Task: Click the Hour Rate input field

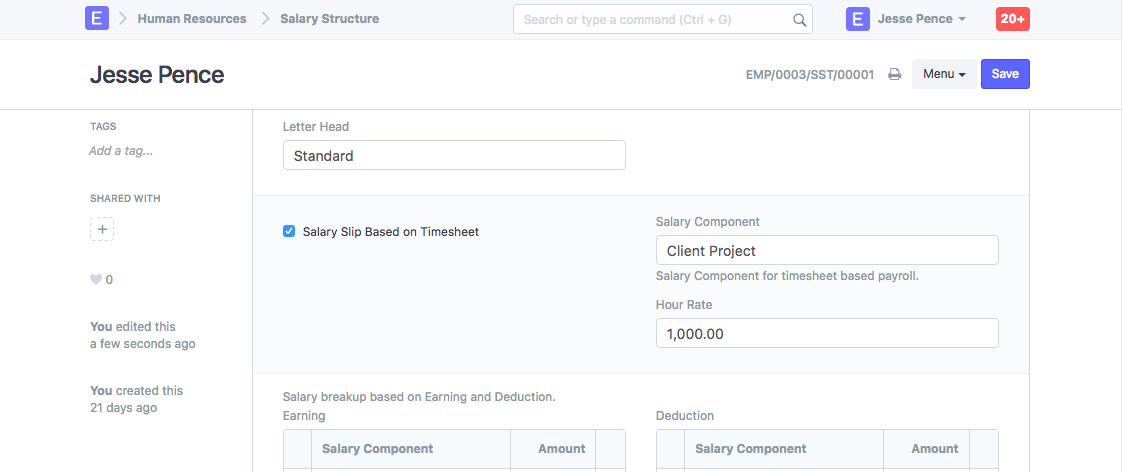Action: pos(826,333)
